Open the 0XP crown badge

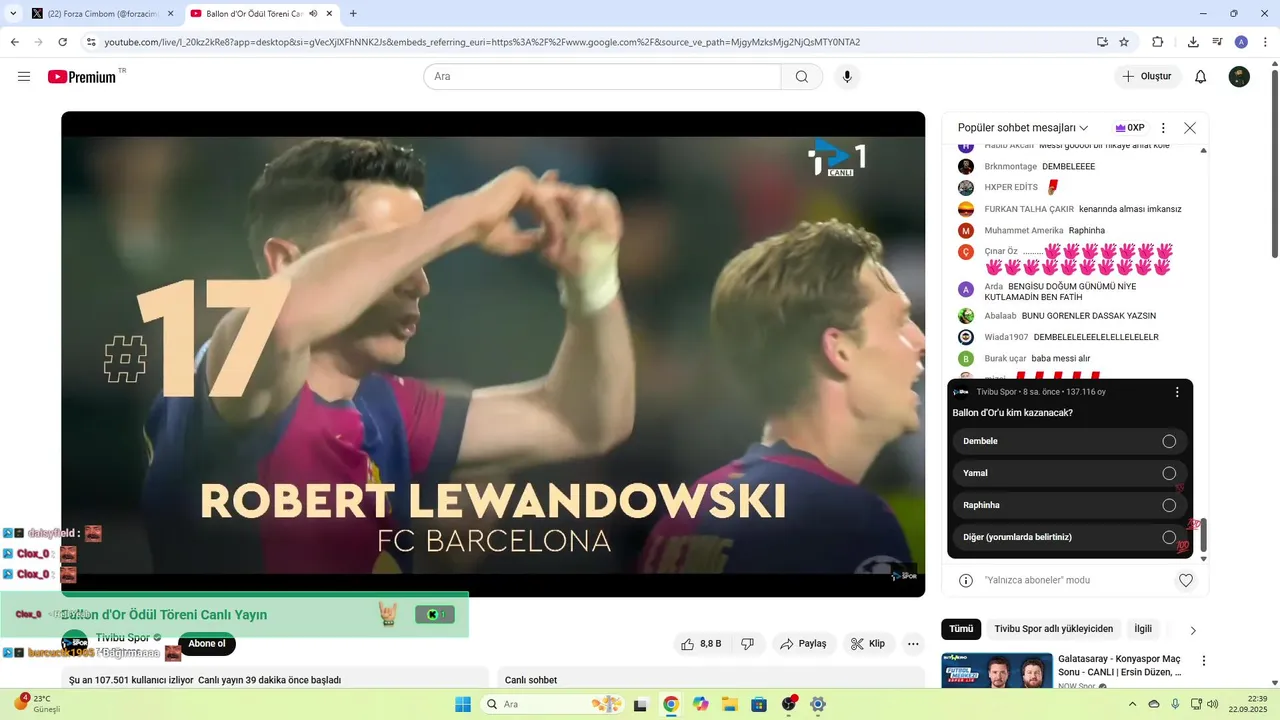[x=1130, y=128]
